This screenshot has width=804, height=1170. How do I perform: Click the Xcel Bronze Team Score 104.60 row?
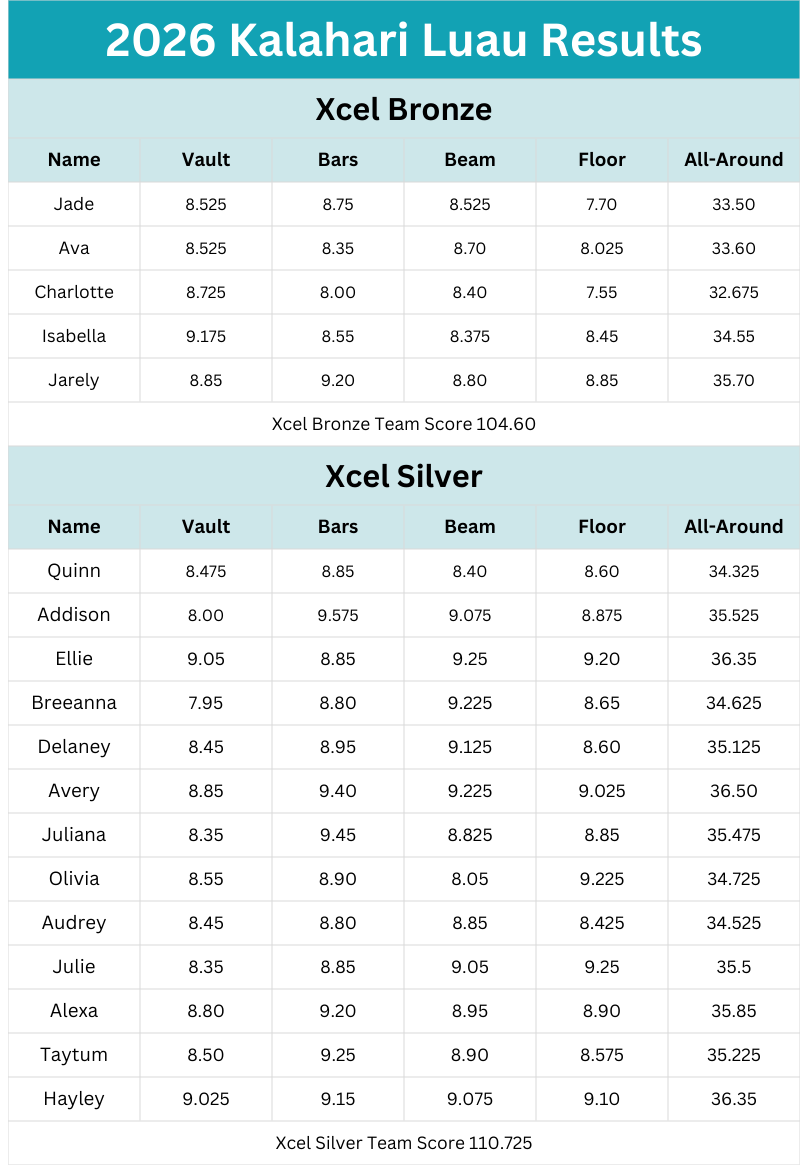(x=403, y=424)
